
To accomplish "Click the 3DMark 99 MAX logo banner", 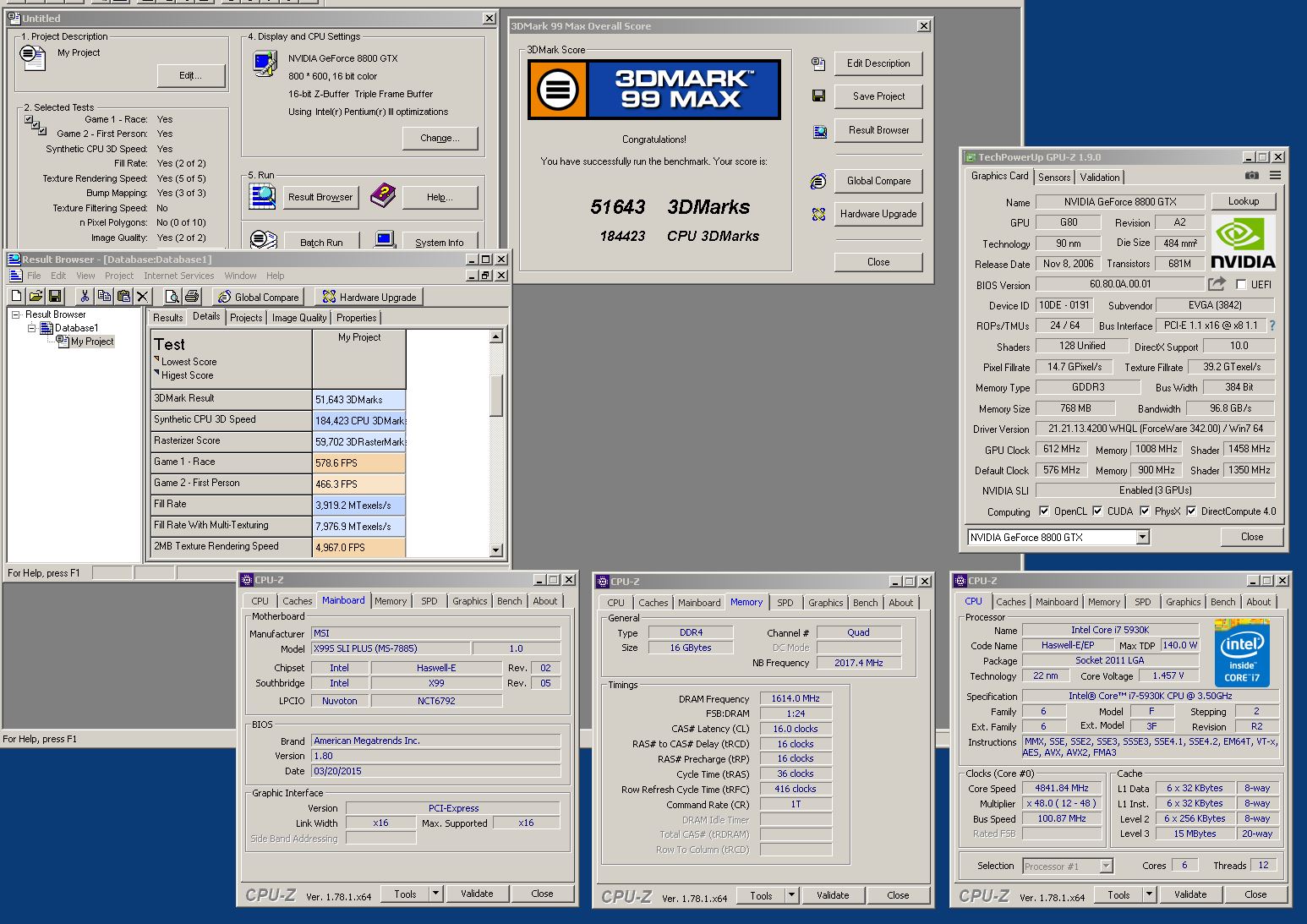I will tap(653, 90).
